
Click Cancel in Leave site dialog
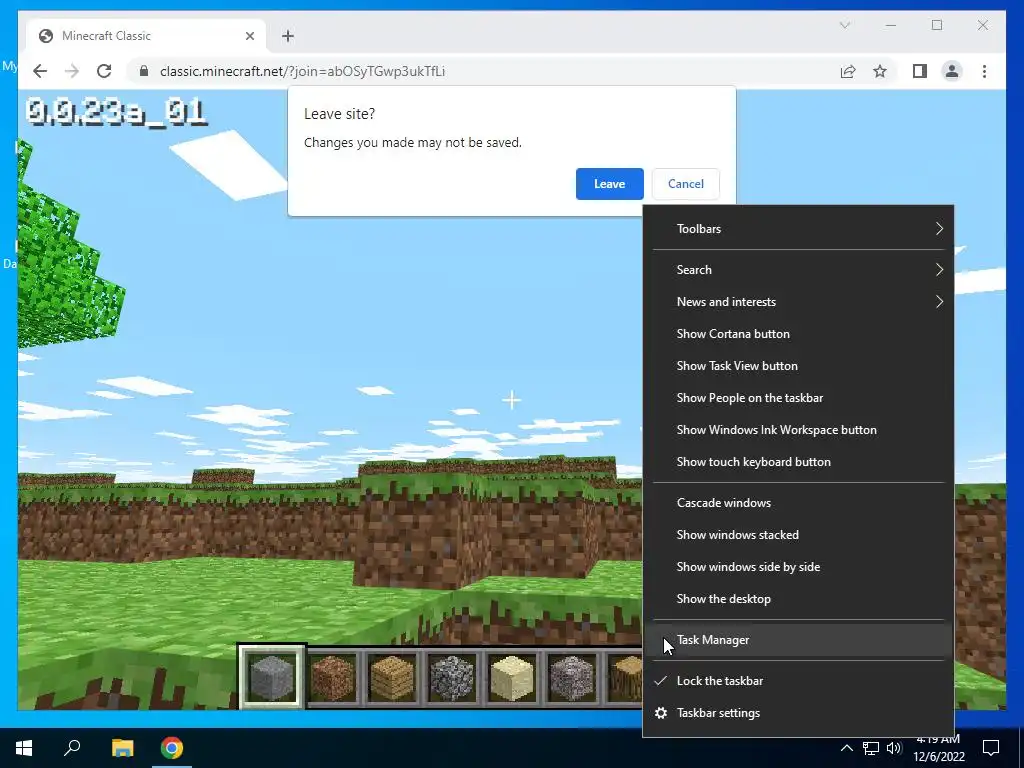686,184
